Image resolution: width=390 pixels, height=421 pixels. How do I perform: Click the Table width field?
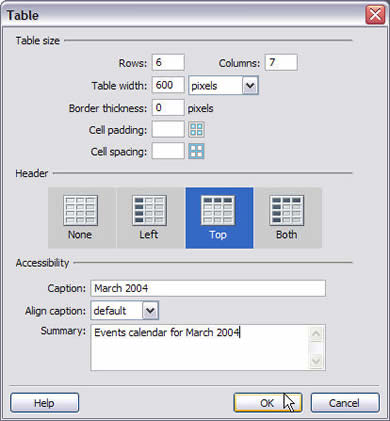[168, 85]
